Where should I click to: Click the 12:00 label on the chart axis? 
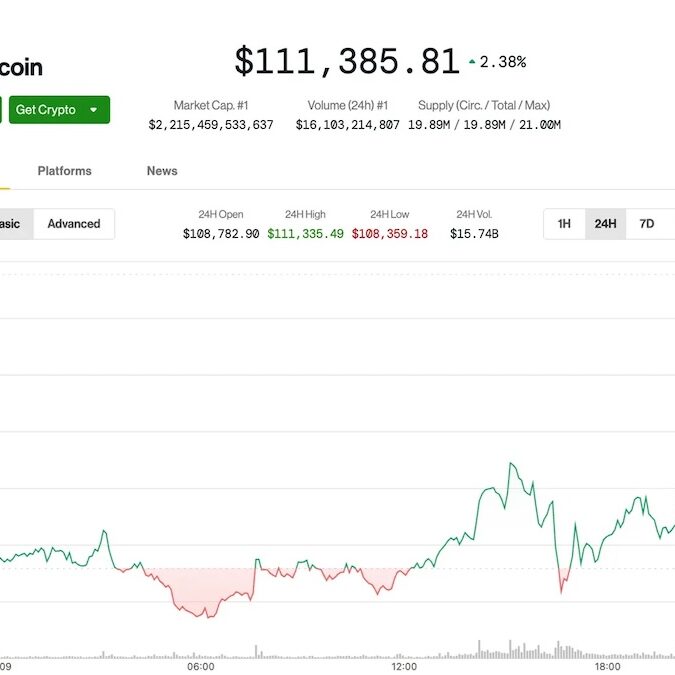404,665
